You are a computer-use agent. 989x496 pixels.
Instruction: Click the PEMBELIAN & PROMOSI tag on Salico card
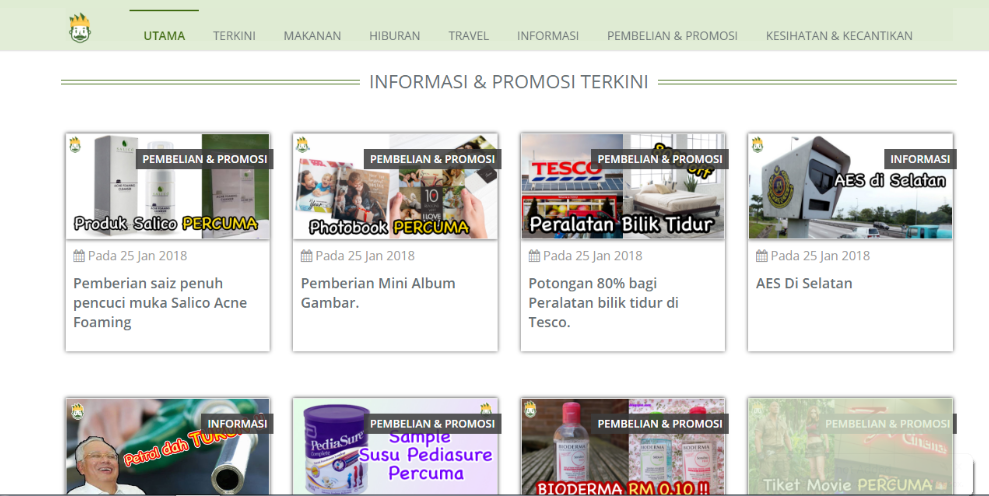click(x=204, y=159)
